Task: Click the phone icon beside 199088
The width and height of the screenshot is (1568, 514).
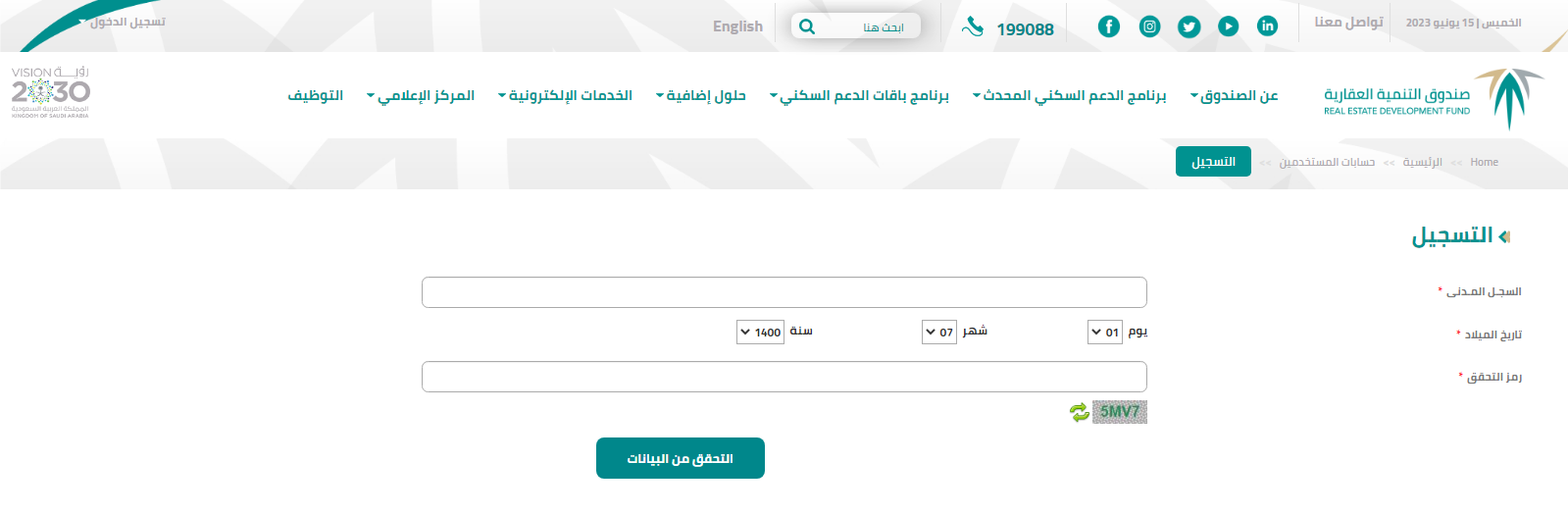Action: click(972, 27)
